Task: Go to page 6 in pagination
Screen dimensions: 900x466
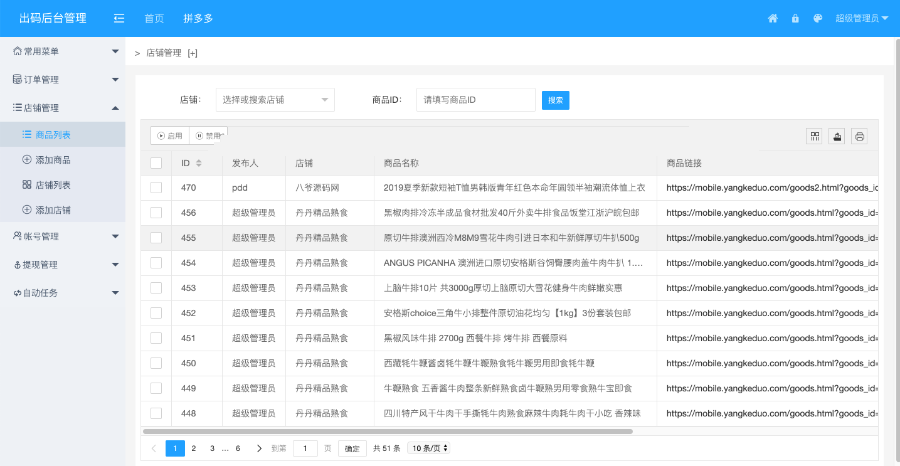Action: tap(238, 448)
